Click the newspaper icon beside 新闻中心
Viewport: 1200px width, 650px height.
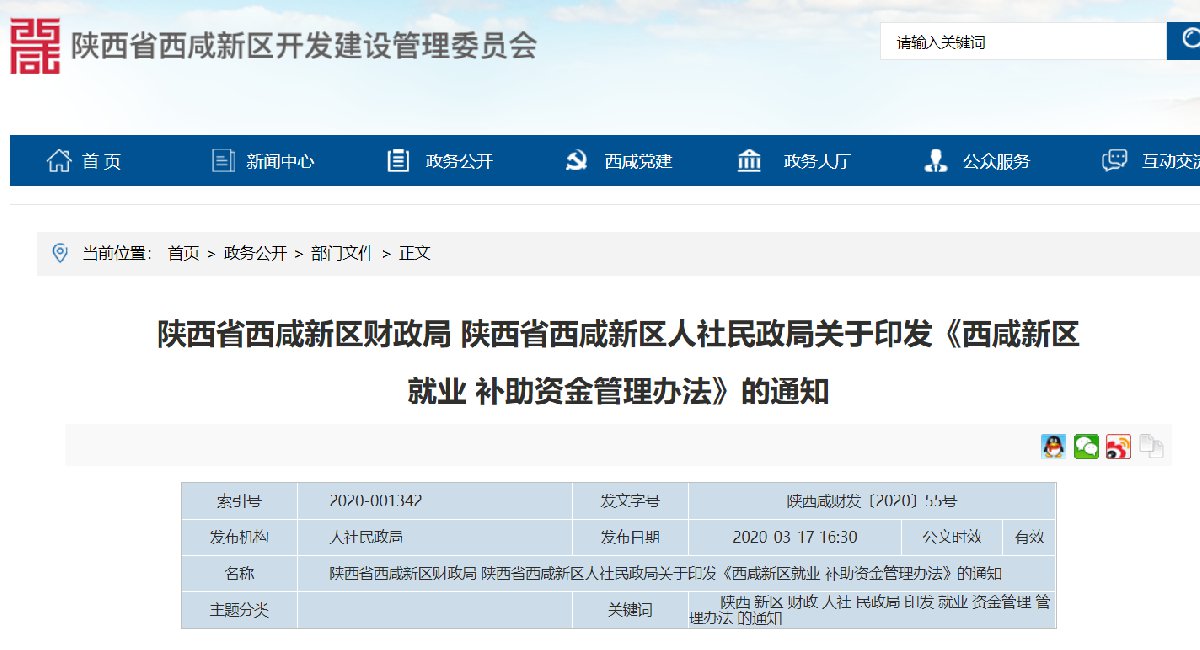tap(223, 161)
